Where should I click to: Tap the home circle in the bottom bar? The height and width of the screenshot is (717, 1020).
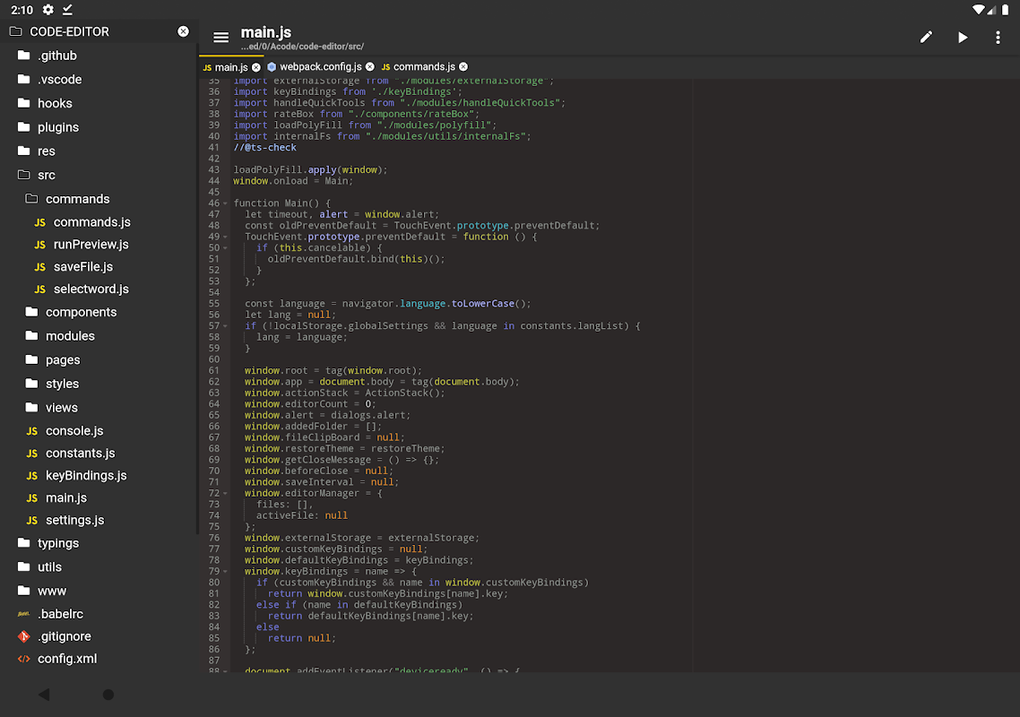click(x=108, y=694)
